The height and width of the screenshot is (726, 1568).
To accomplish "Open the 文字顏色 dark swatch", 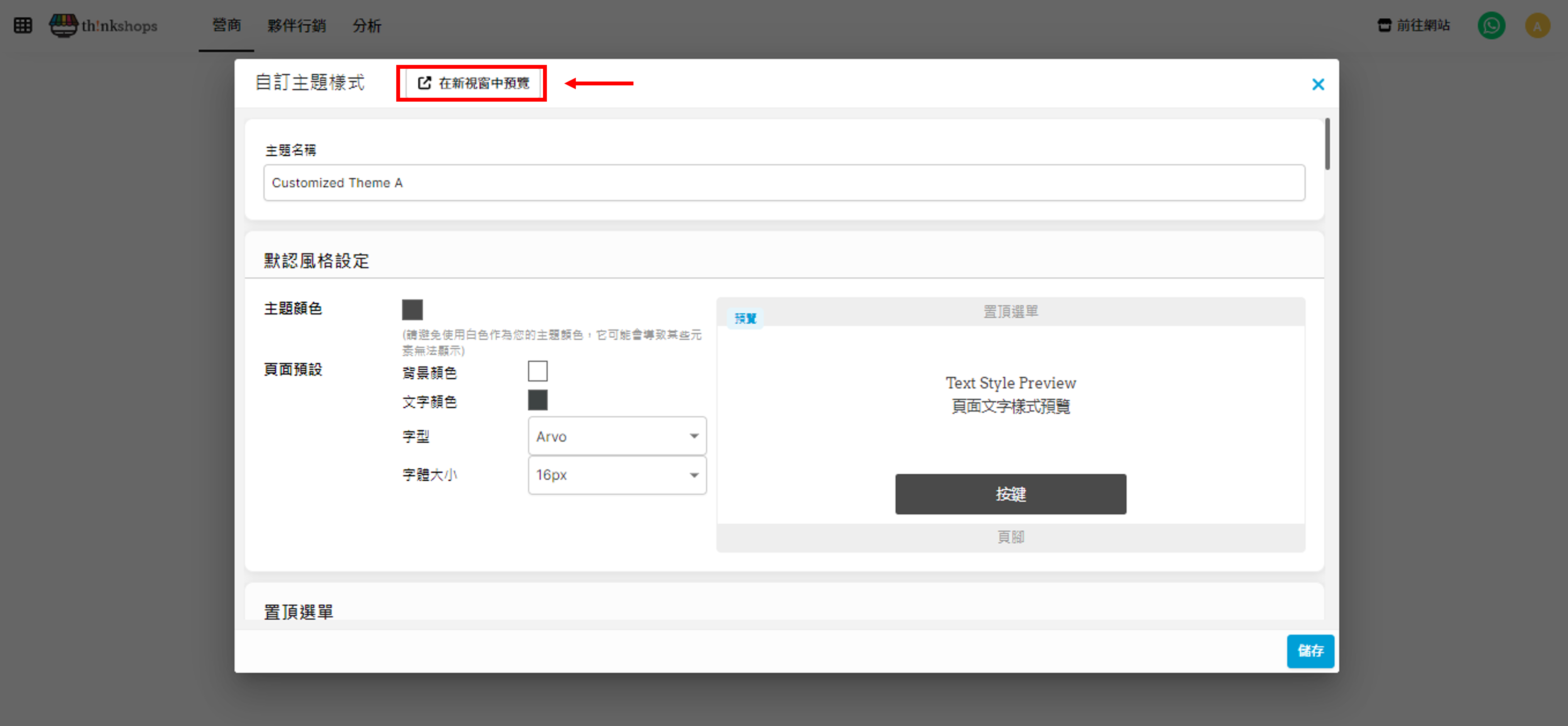I will pos(538,400).
